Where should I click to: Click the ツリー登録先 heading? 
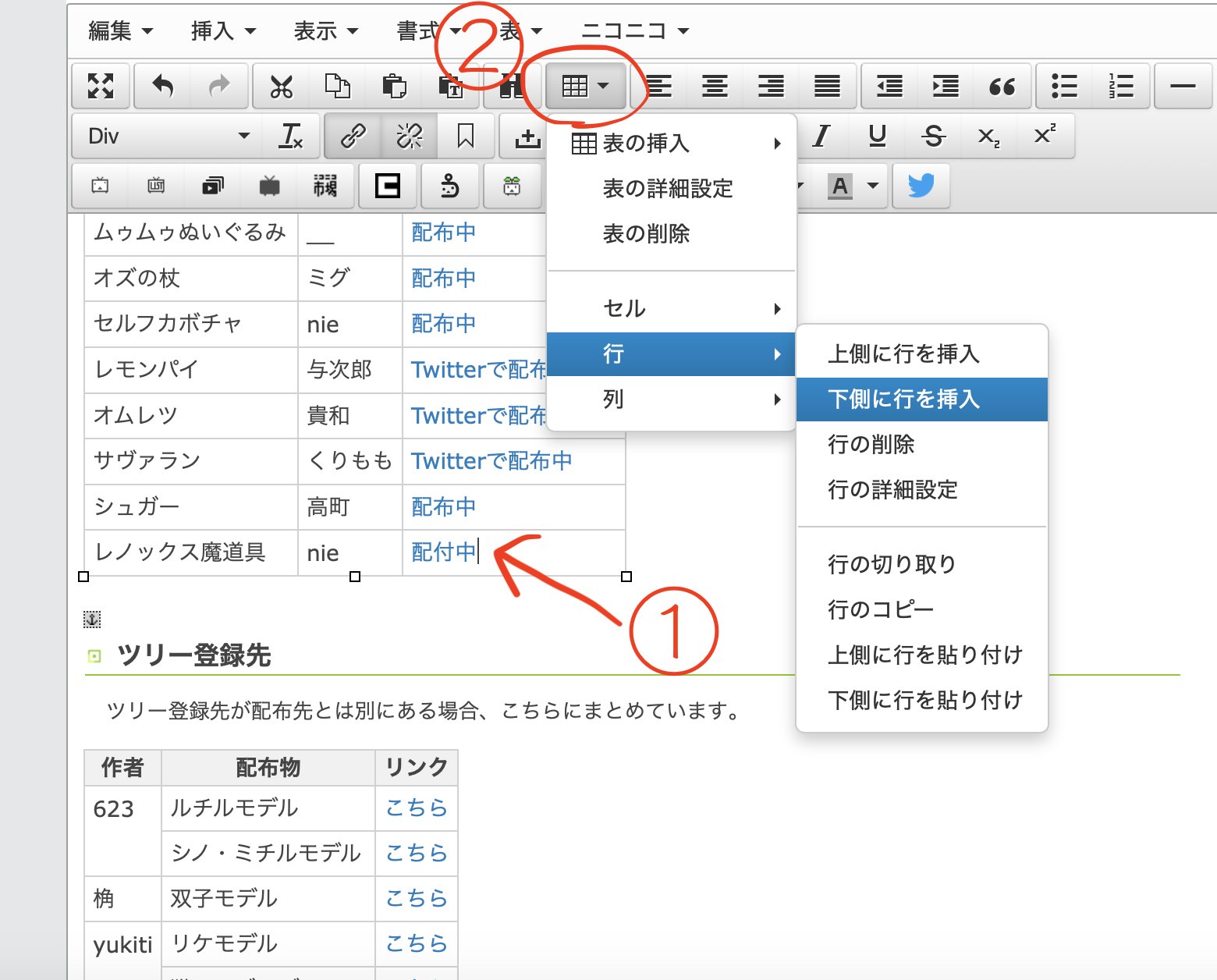[x=193, y=655]
